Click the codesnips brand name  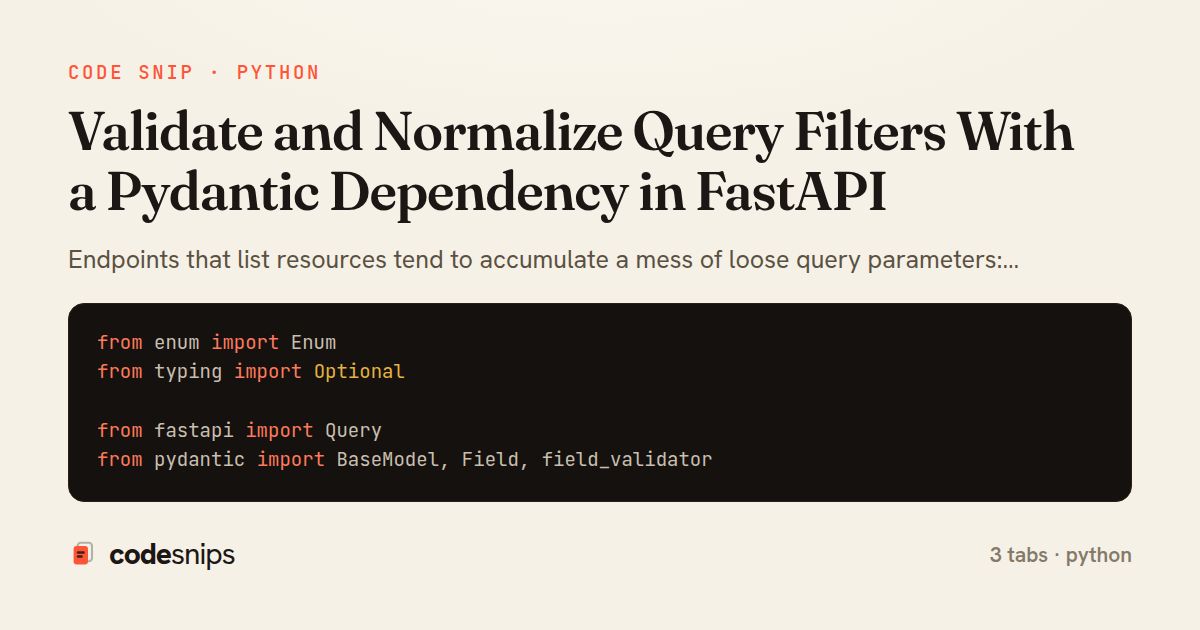[172, 555]
